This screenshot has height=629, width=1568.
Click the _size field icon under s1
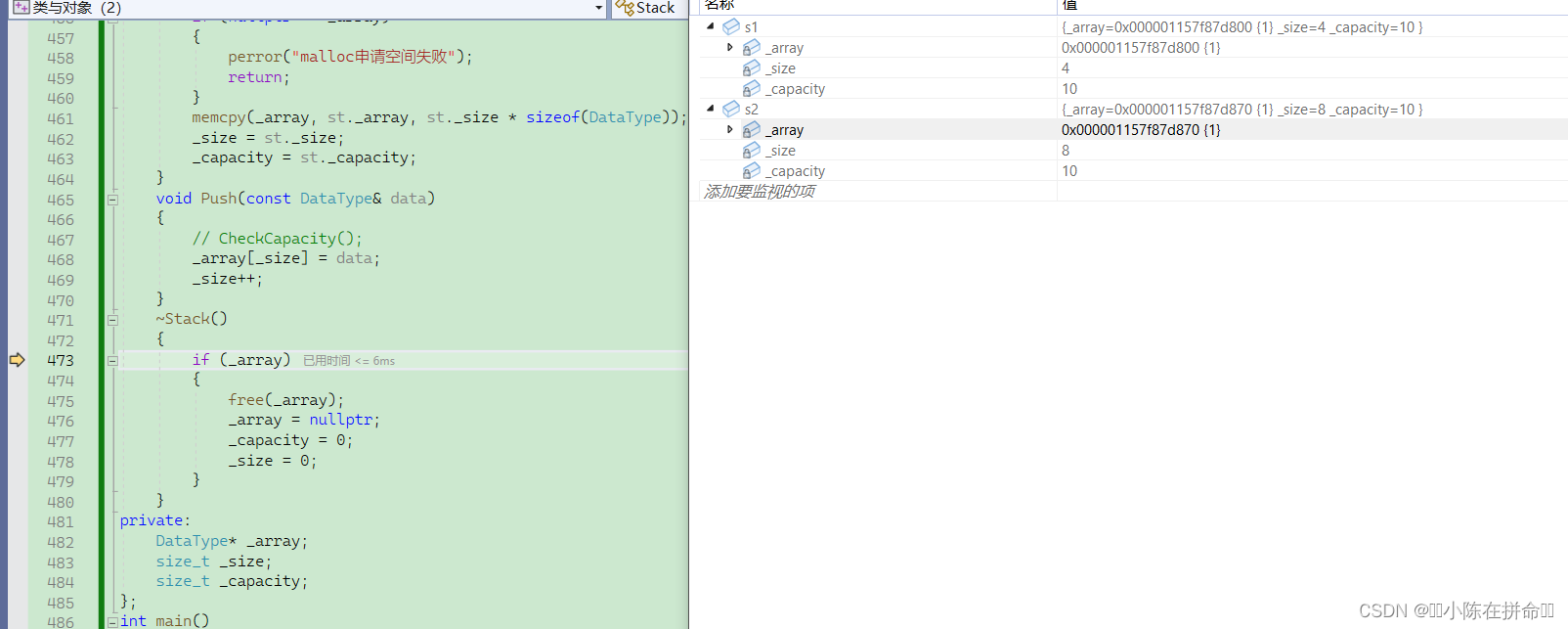click(751, 67)
